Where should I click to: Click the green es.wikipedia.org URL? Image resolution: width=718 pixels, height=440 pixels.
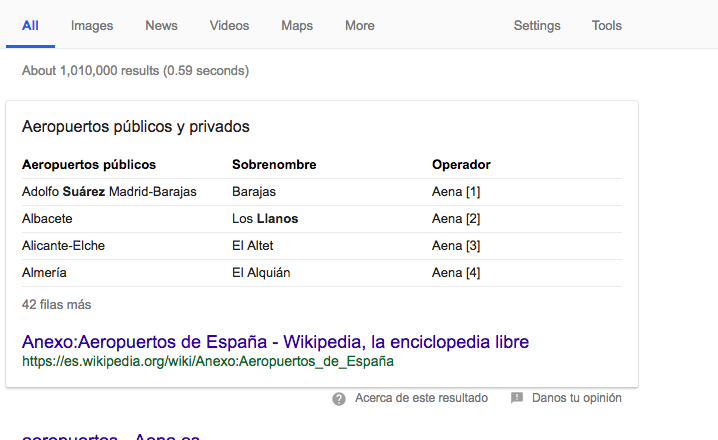[207, 361]
